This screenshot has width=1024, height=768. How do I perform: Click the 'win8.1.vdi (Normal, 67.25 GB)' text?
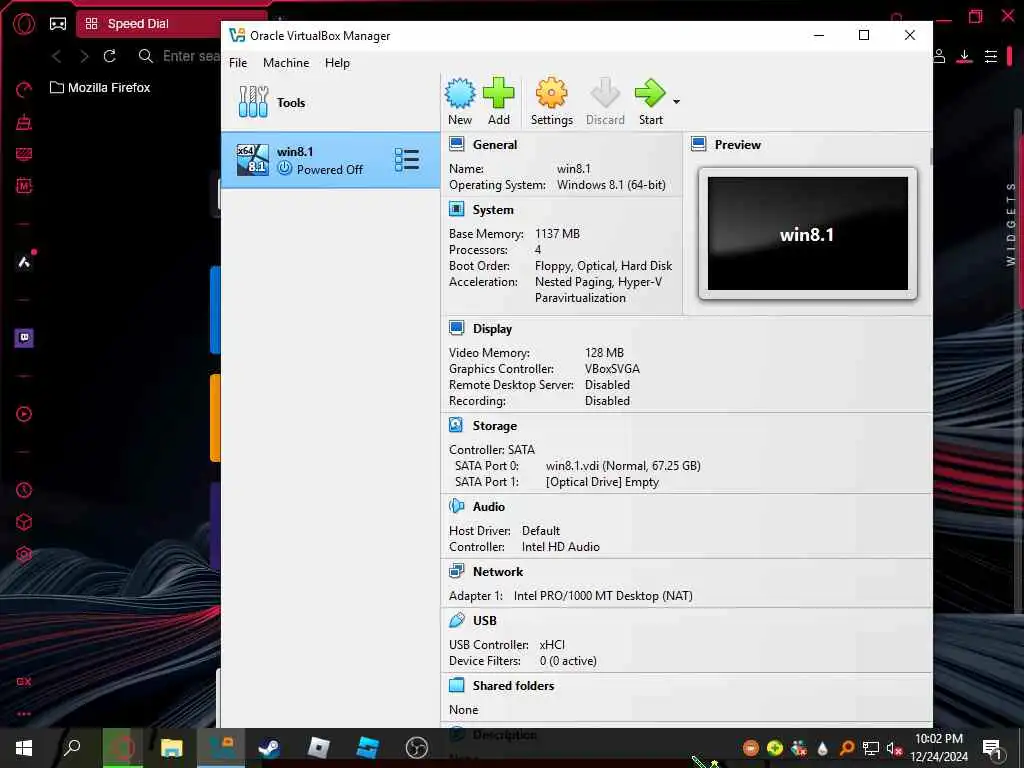pos(623,466)
